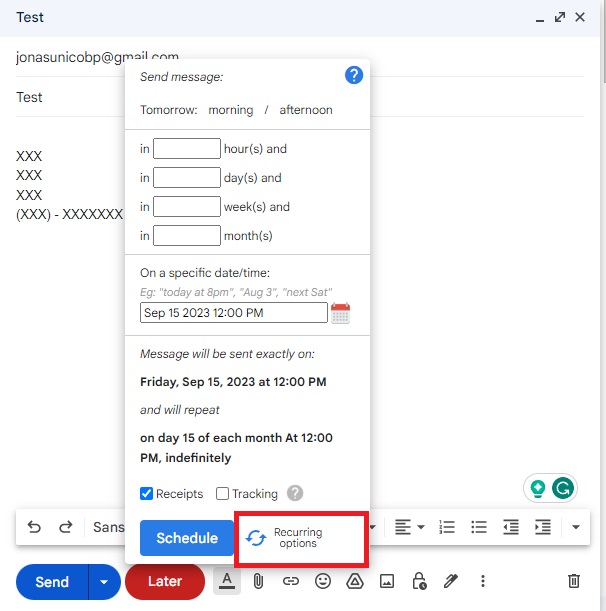This screenshot has height=611, width=606.
Task: Click the day(s) input field
Action: [x=187, y=178]
